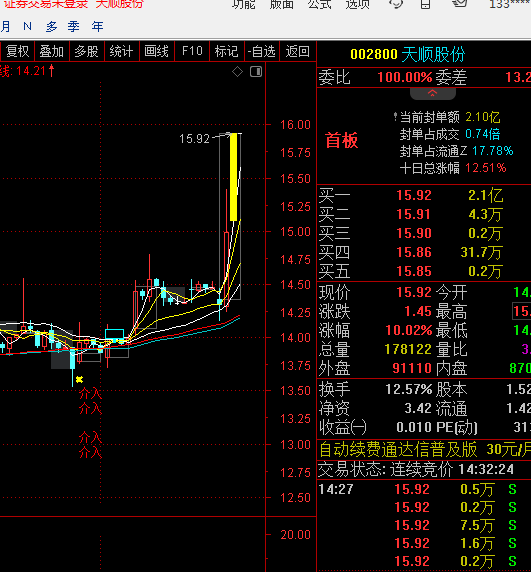Click the diamond marker icon above the chart
Image resolution: width=531 pixels, height=572 pixels.
237,72
